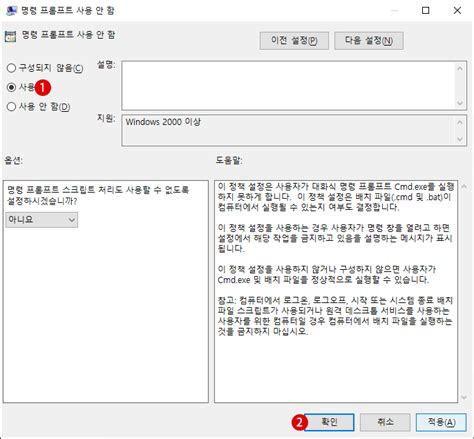
Task: Click the 다음 설정(N) button
Action: pos(369,41)
